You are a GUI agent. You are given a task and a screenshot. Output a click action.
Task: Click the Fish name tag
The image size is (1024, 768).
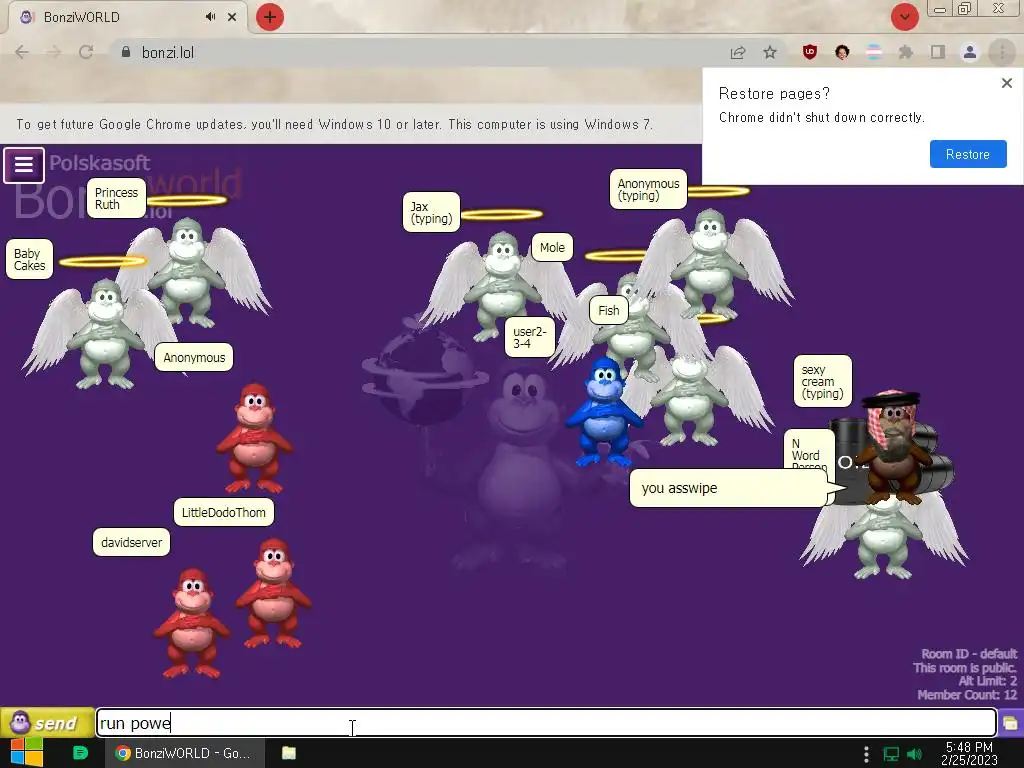pos(609,310)
